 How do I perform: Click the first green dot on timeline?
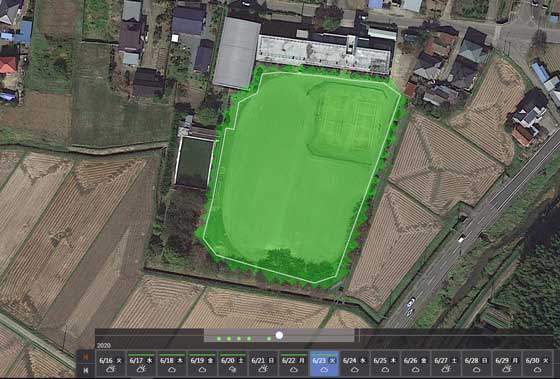click(x=219, y=338)
